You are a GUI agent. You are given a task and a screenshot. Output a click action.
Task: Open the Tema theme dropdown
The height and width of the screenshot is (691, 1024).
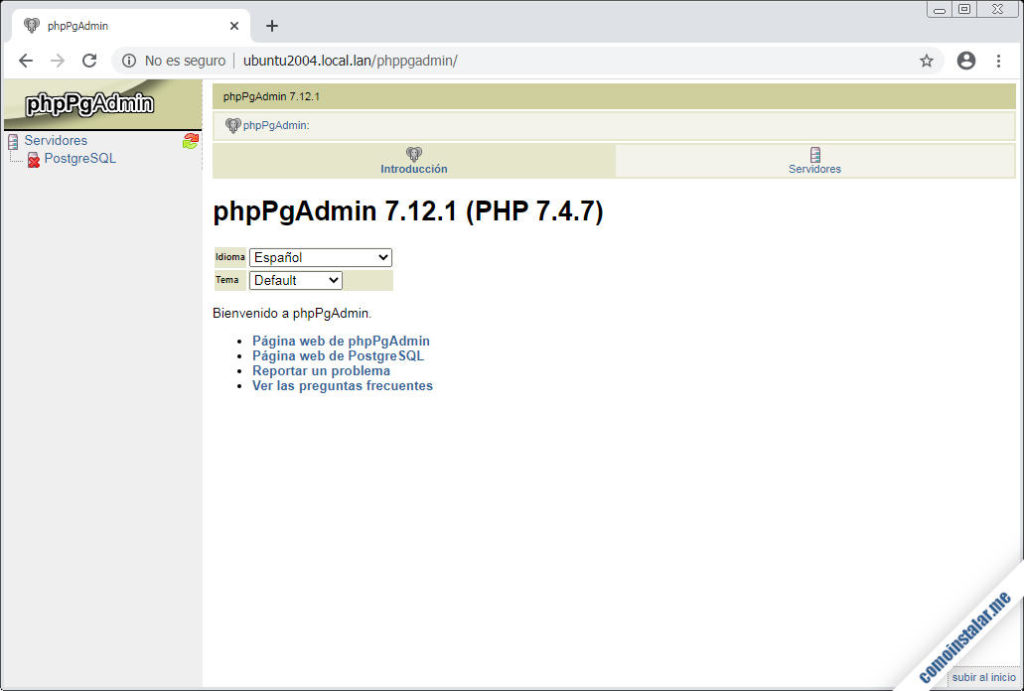295,280
